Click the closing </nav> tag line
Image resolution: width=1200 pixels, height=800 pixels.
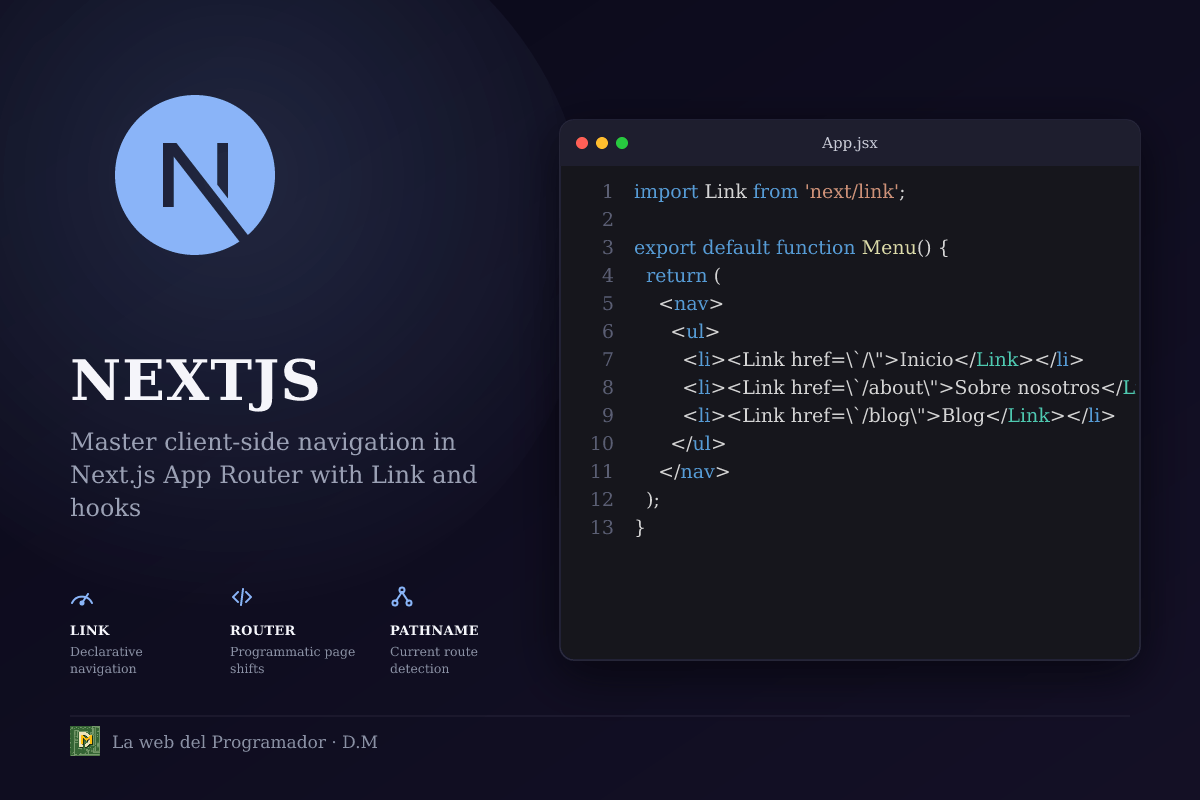(694, 471)
